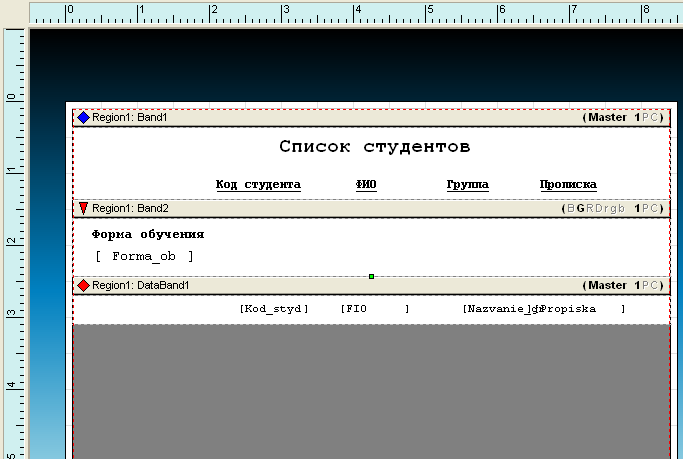The width and height of the screenshot is (683, 459).
Task: Select the Region1: Band2 header bar
Action: pos(372,209)
